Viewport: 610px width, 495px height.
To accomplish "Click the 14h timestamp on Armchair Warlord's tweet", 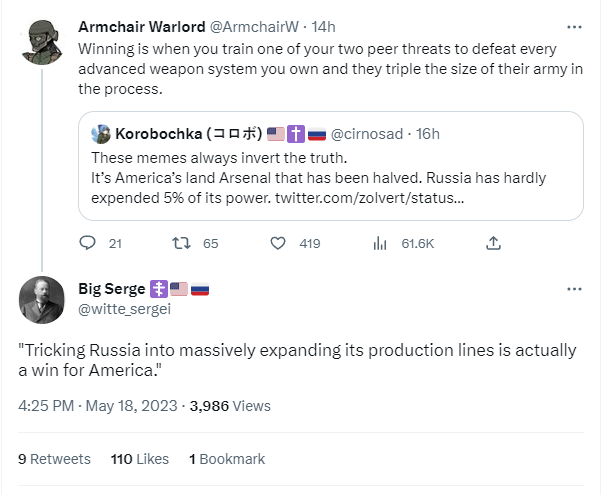I will click(324, 27).
